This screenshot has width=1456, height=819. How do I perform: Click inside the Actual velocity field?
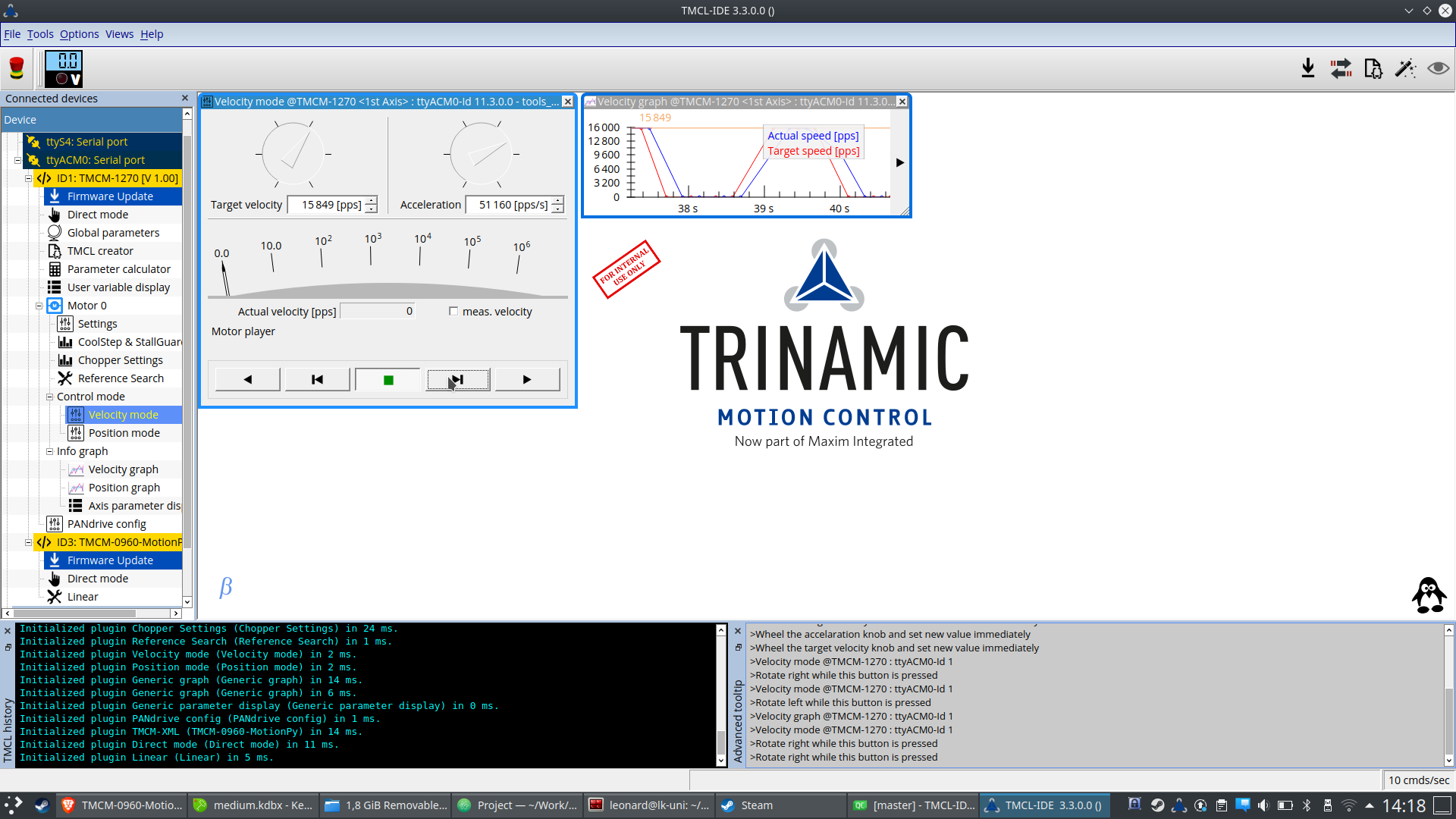(377, 310)
